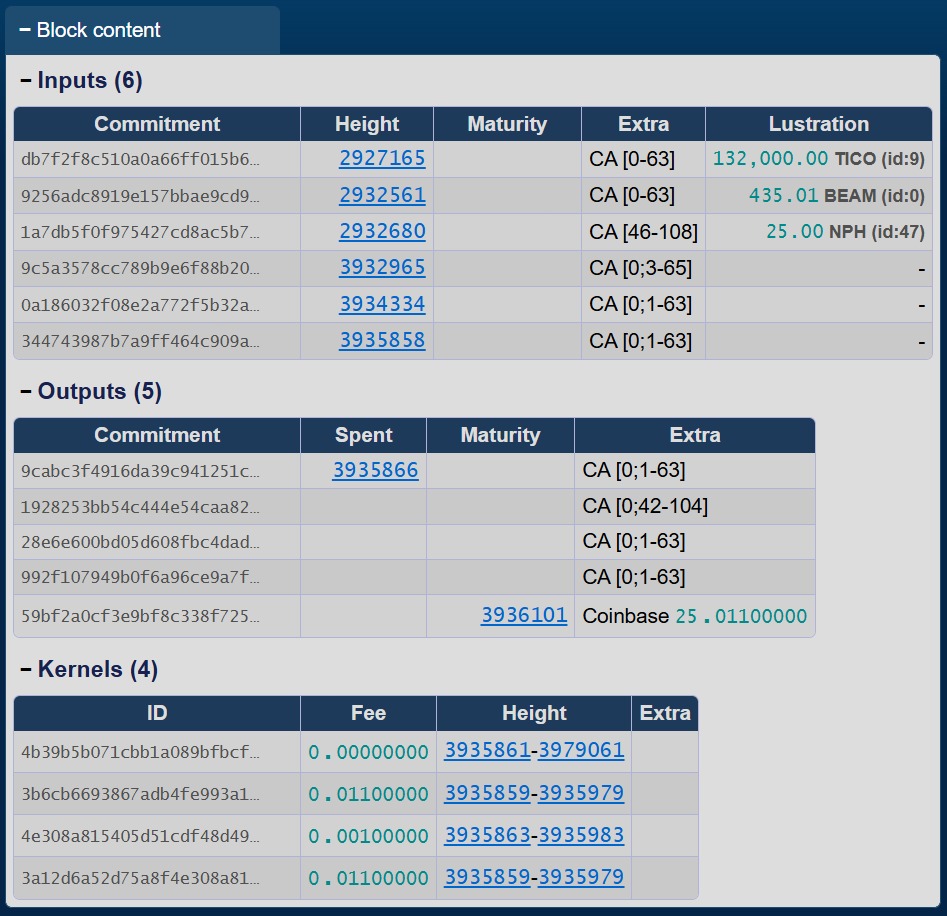
Task: Collapse the Block content section
Action: [x=90, y=30]
